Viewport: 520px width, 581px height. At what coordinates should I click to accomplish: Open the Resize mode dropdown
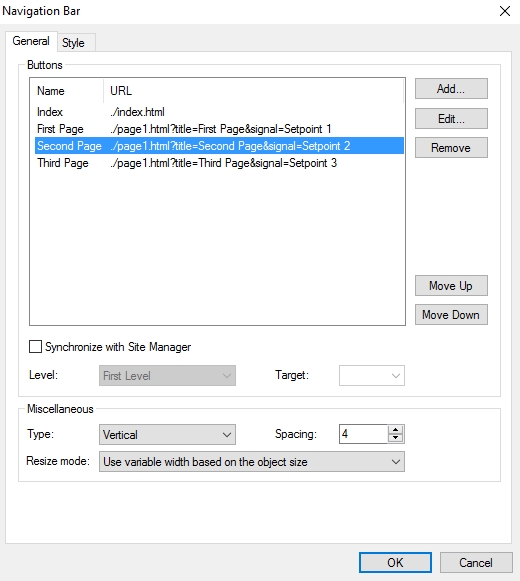tap(252, 462)
